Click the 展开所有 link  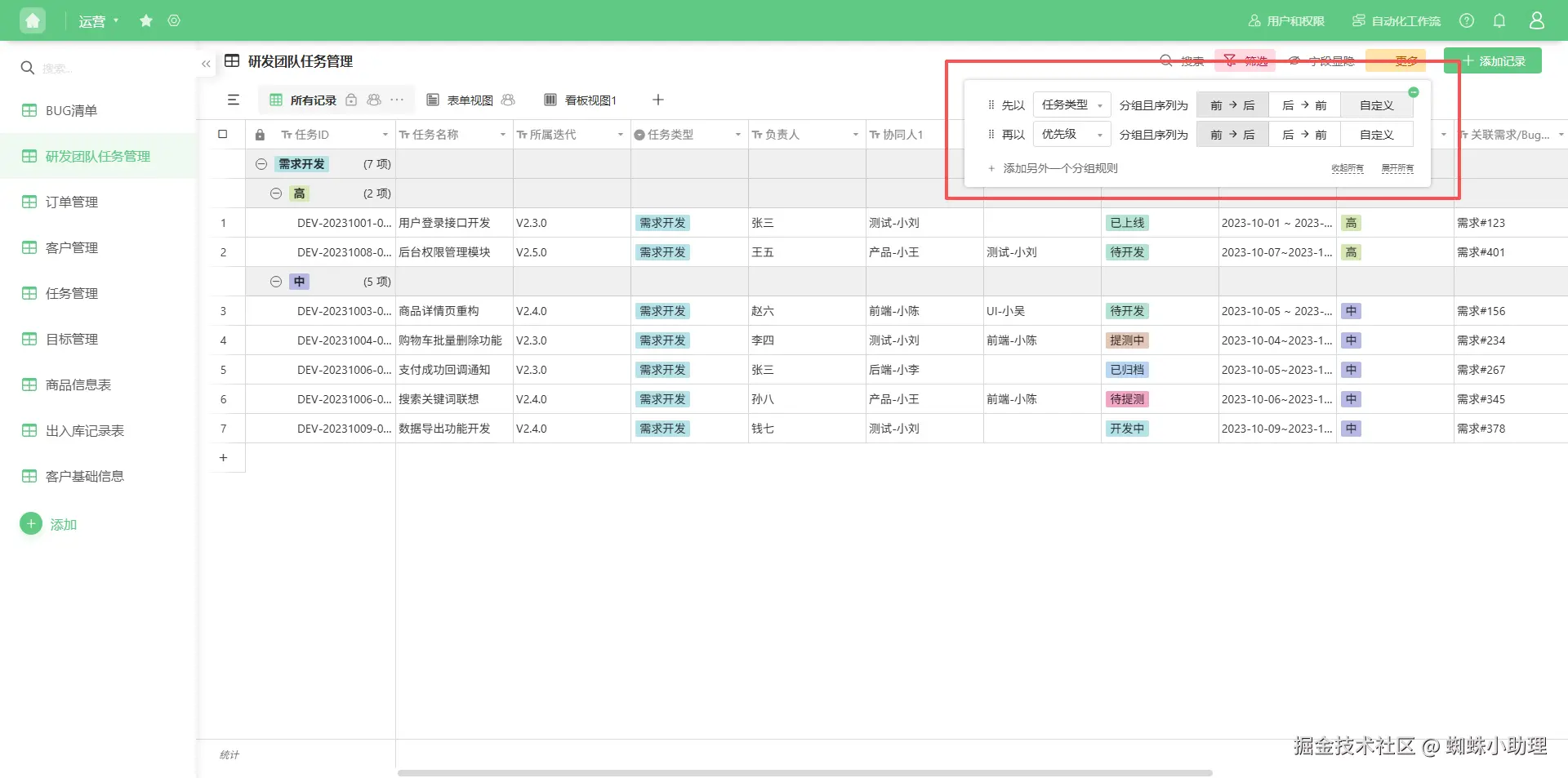tap(1397, 168)
